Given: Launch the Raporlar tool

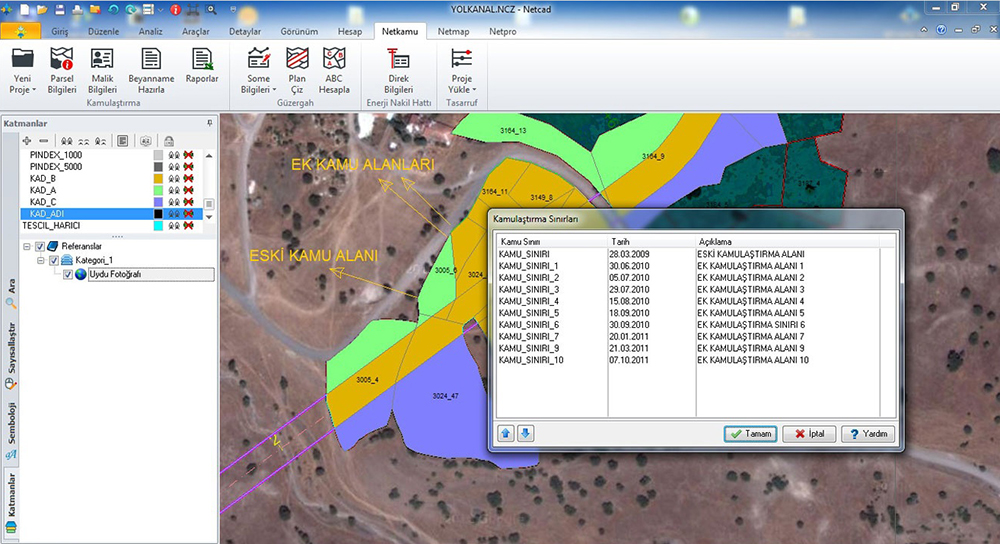Looking at the screenshot, I should click(x=202, y=66).
